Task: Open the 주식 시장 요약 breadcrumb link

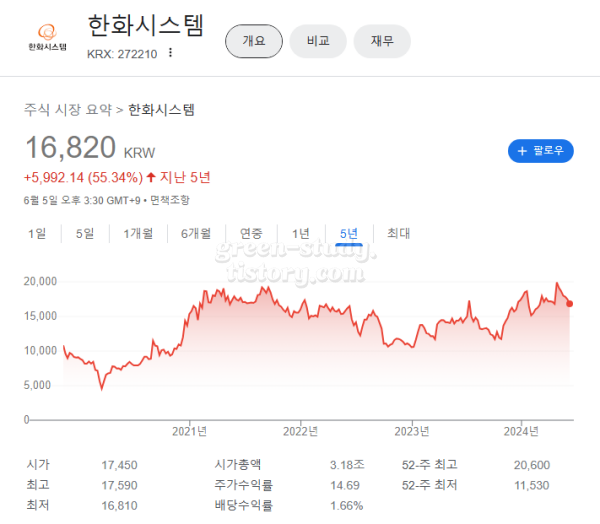Action: point(68,110)
